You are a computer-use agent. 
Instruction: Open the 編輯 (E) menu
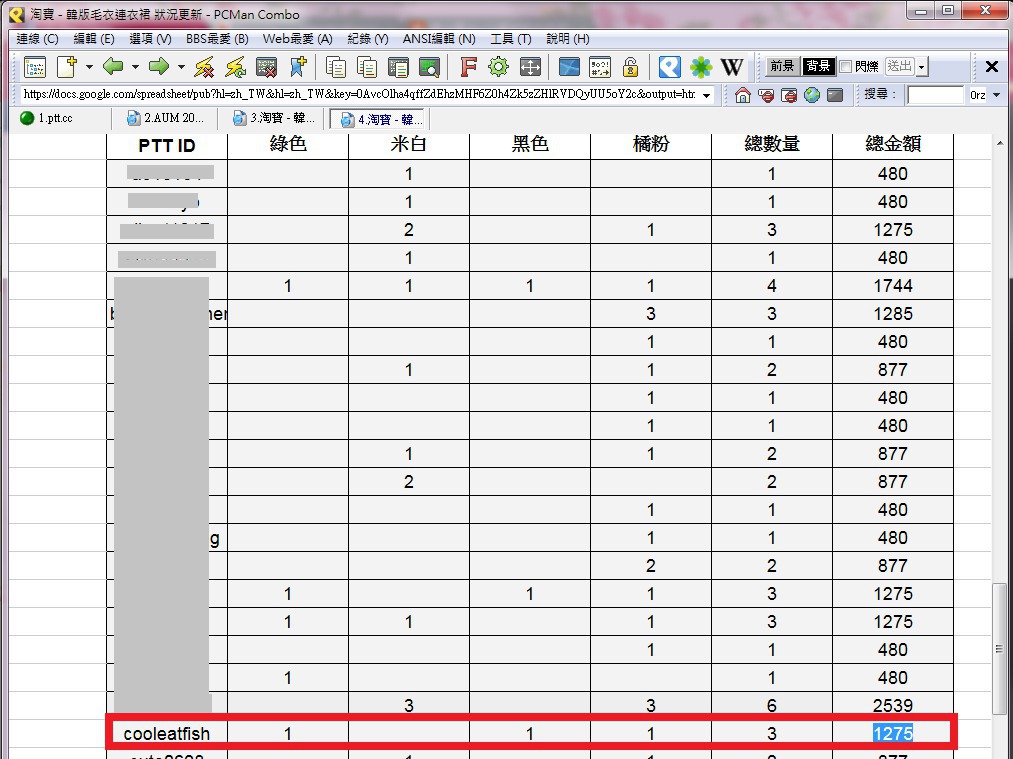pyautogui.click(x=94, y=39)
